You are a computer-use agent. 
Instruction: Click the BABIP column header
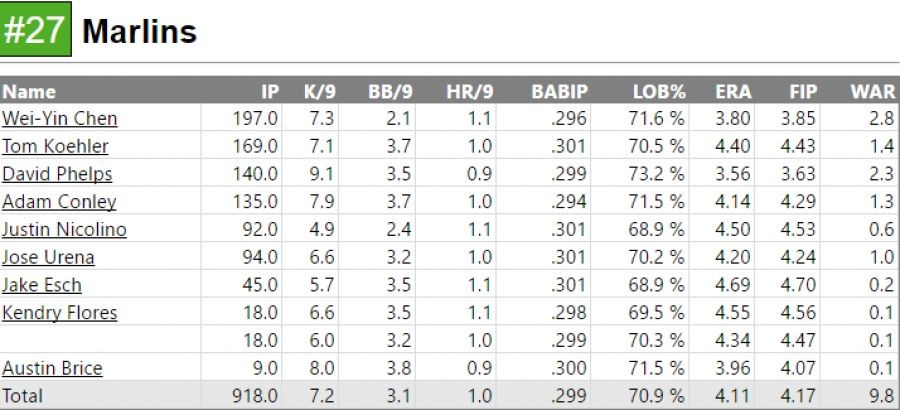point(560,92)
